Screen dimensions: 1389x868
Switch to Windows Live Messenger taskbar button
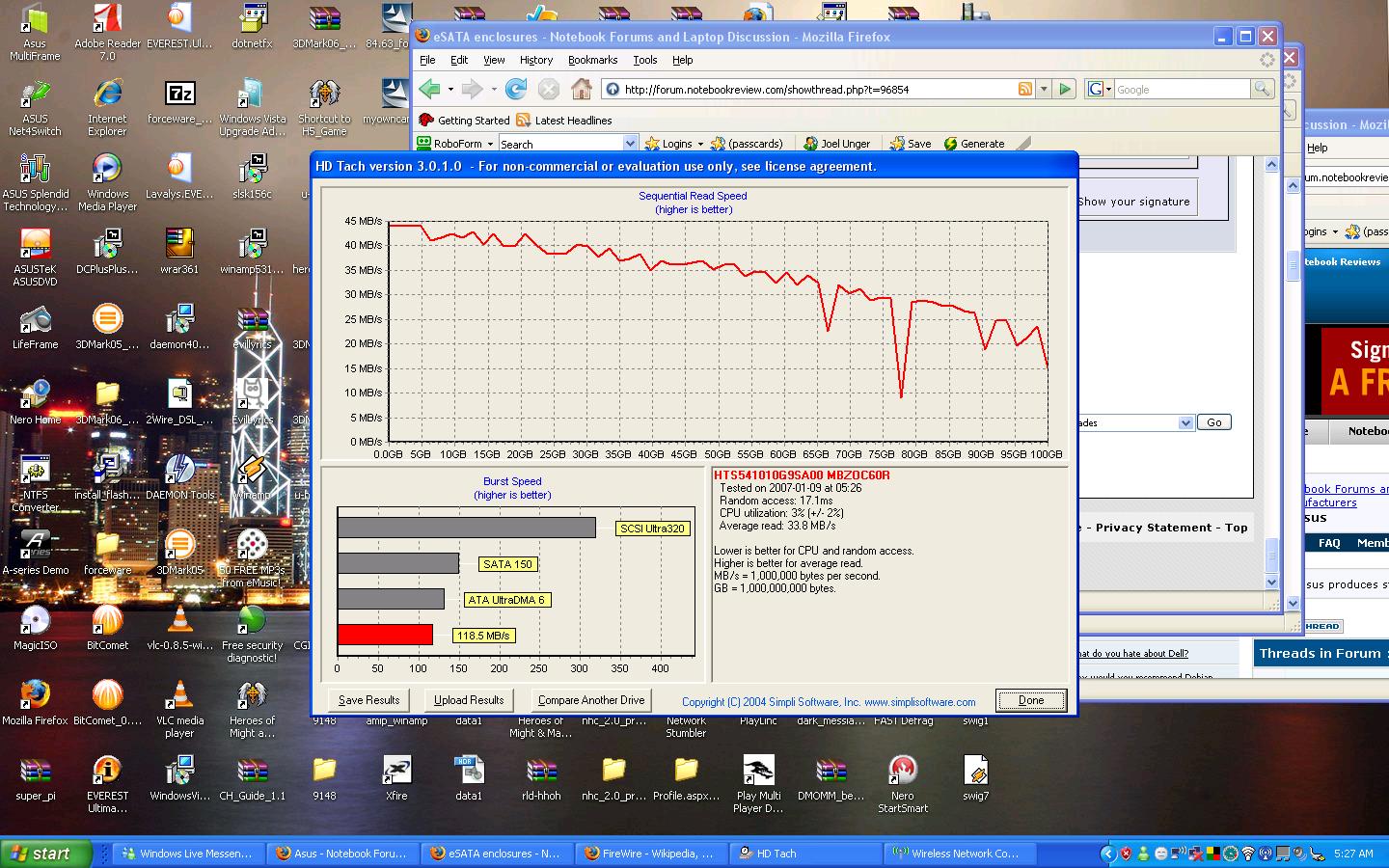pyautogui.click(x=186, y=854)
